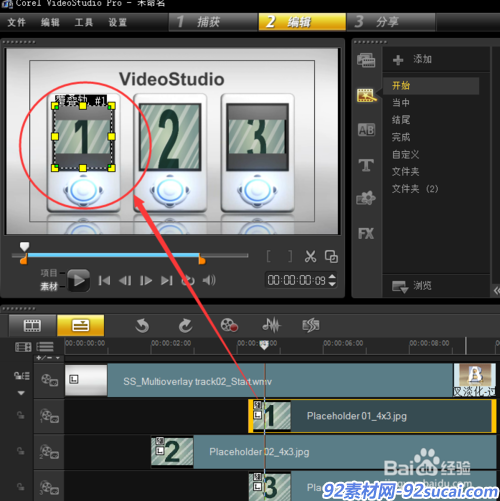Open the Title library icon
The width and height of the screenshot is (500, 501).
(x=366, y=165)
